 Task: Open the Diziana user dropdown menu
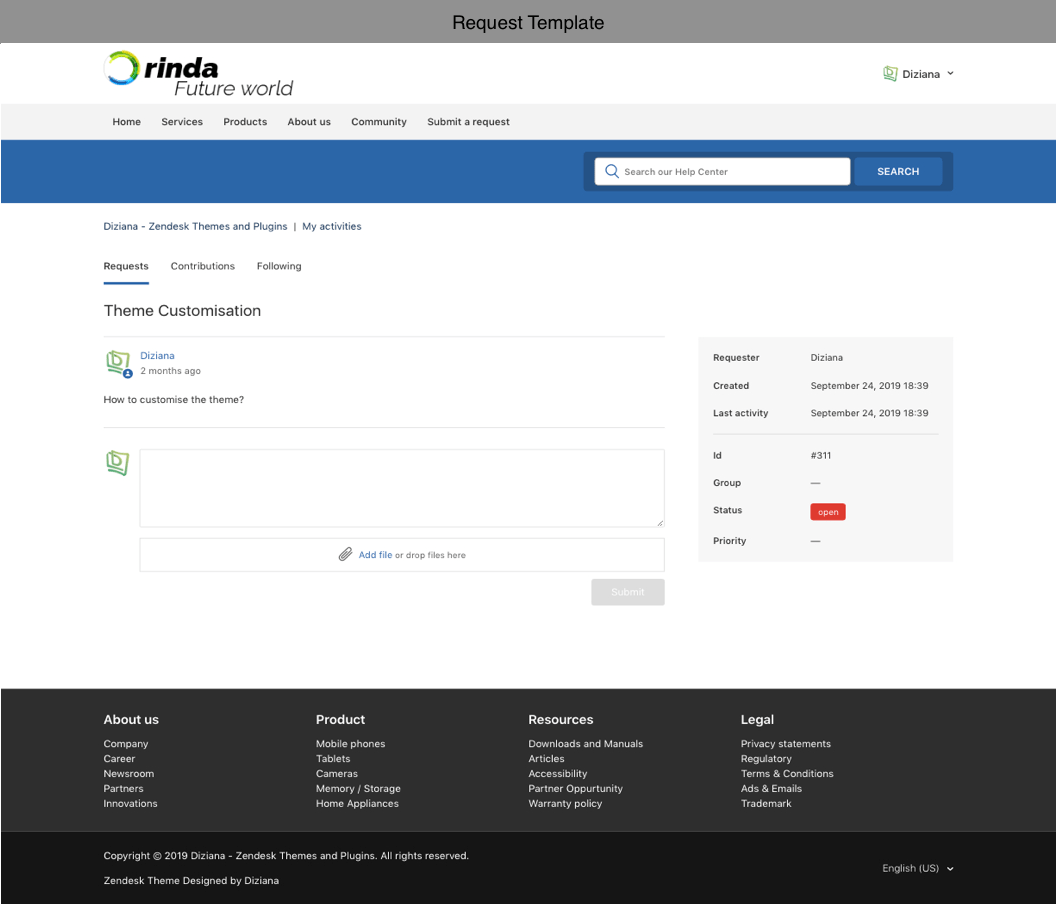[x=920, y=74]
